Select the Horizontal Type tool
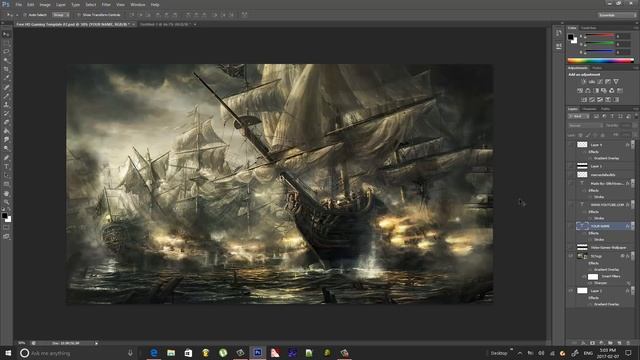Screen dimensions: 640x360 [6, 167]
